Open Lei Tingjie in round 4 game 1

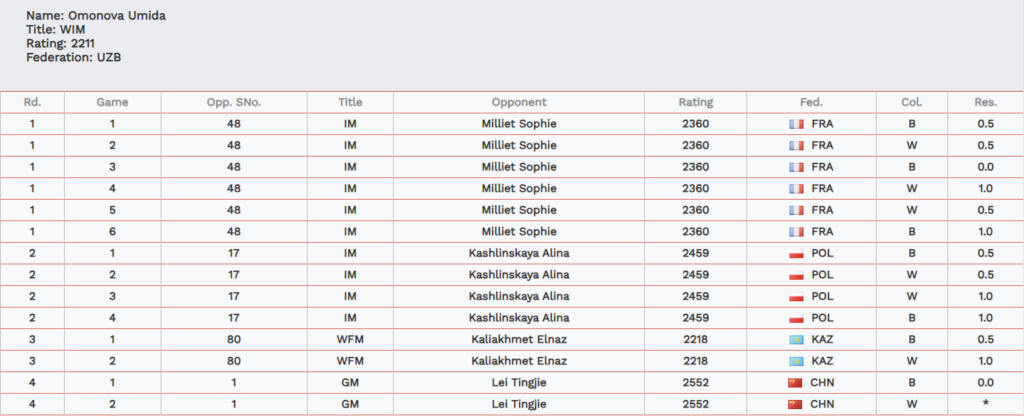point(519,383)
